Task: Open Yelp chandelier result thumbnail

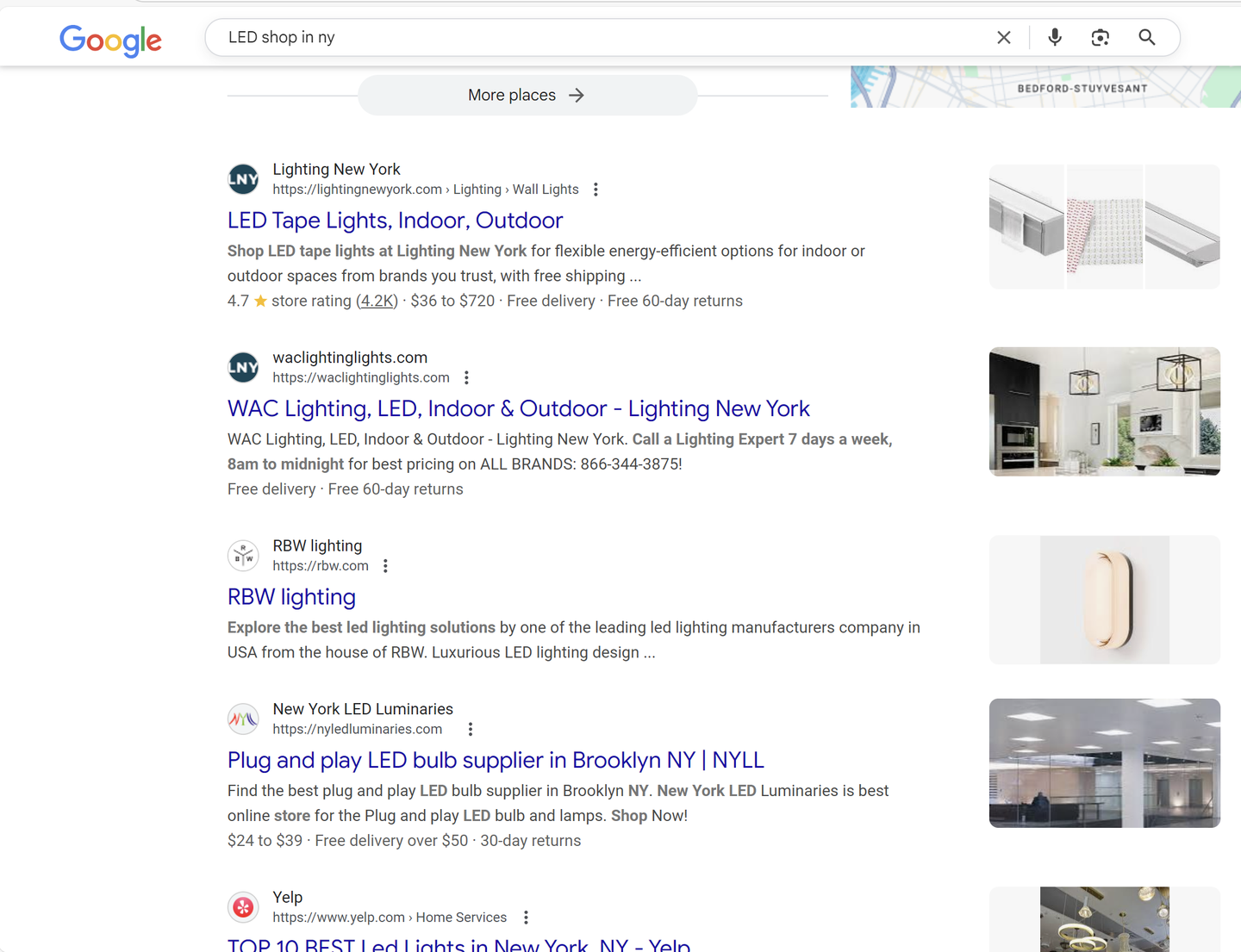Action: pos(1105,919)
